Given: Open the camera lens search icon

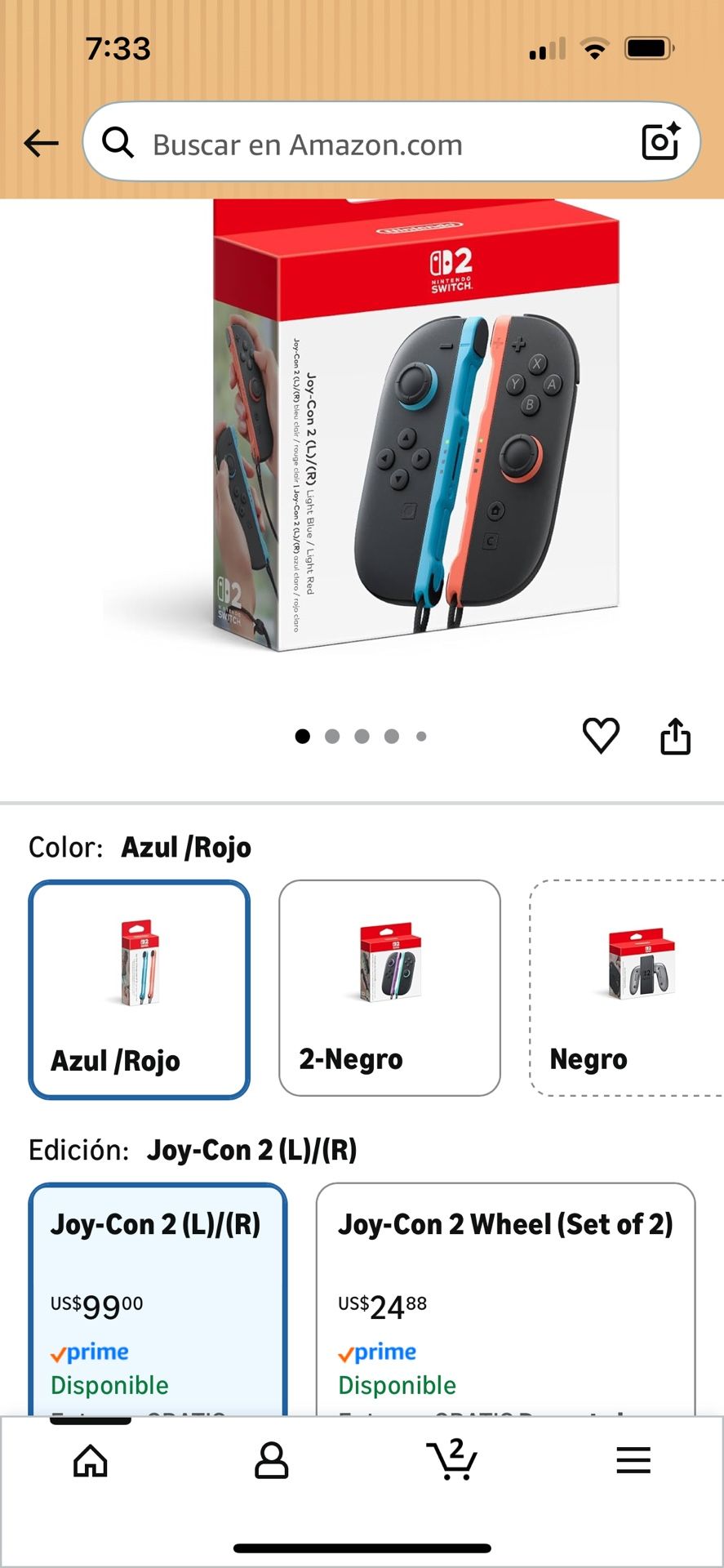Looking at the screenshot, I should (x=660, y=141).
